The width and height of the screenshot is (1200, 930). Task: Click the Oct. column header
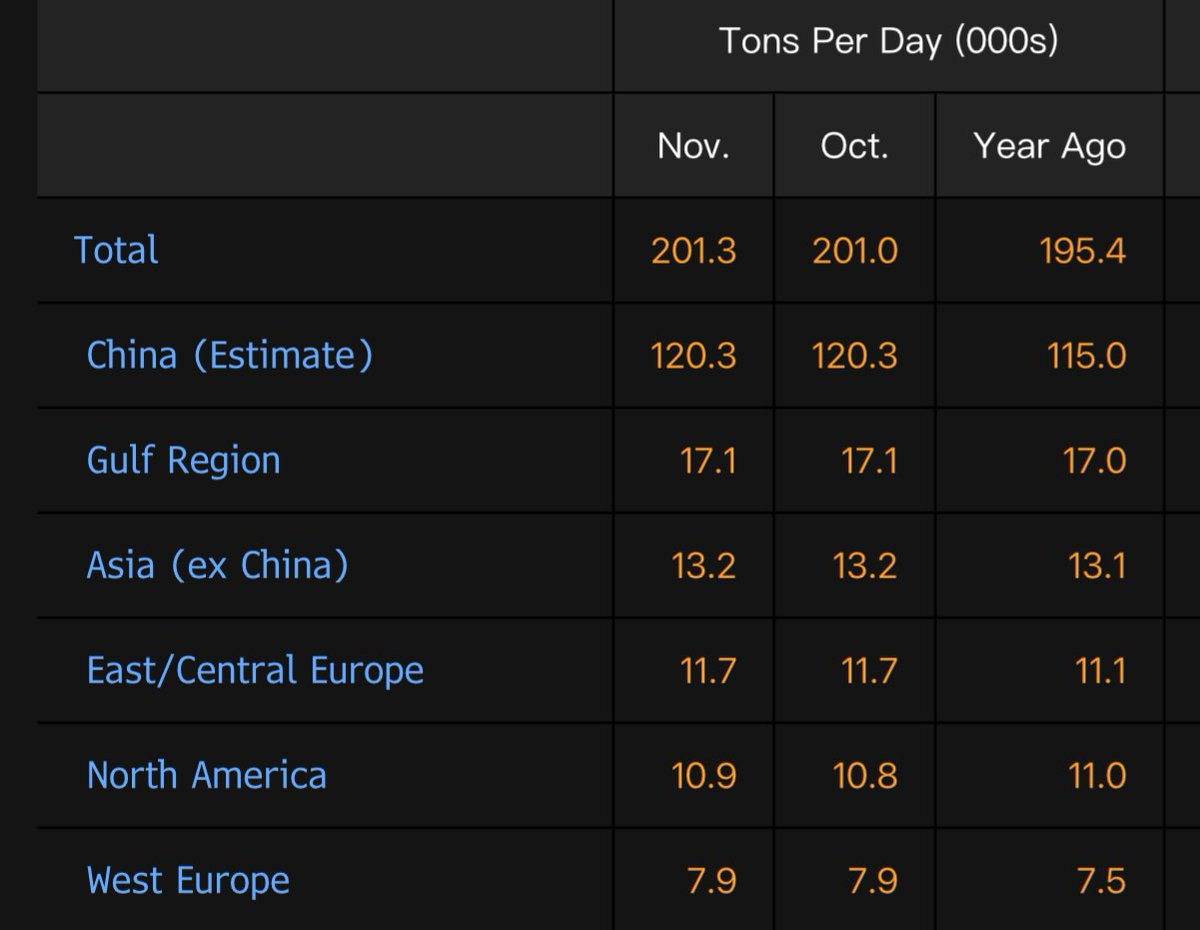(854, 146)
